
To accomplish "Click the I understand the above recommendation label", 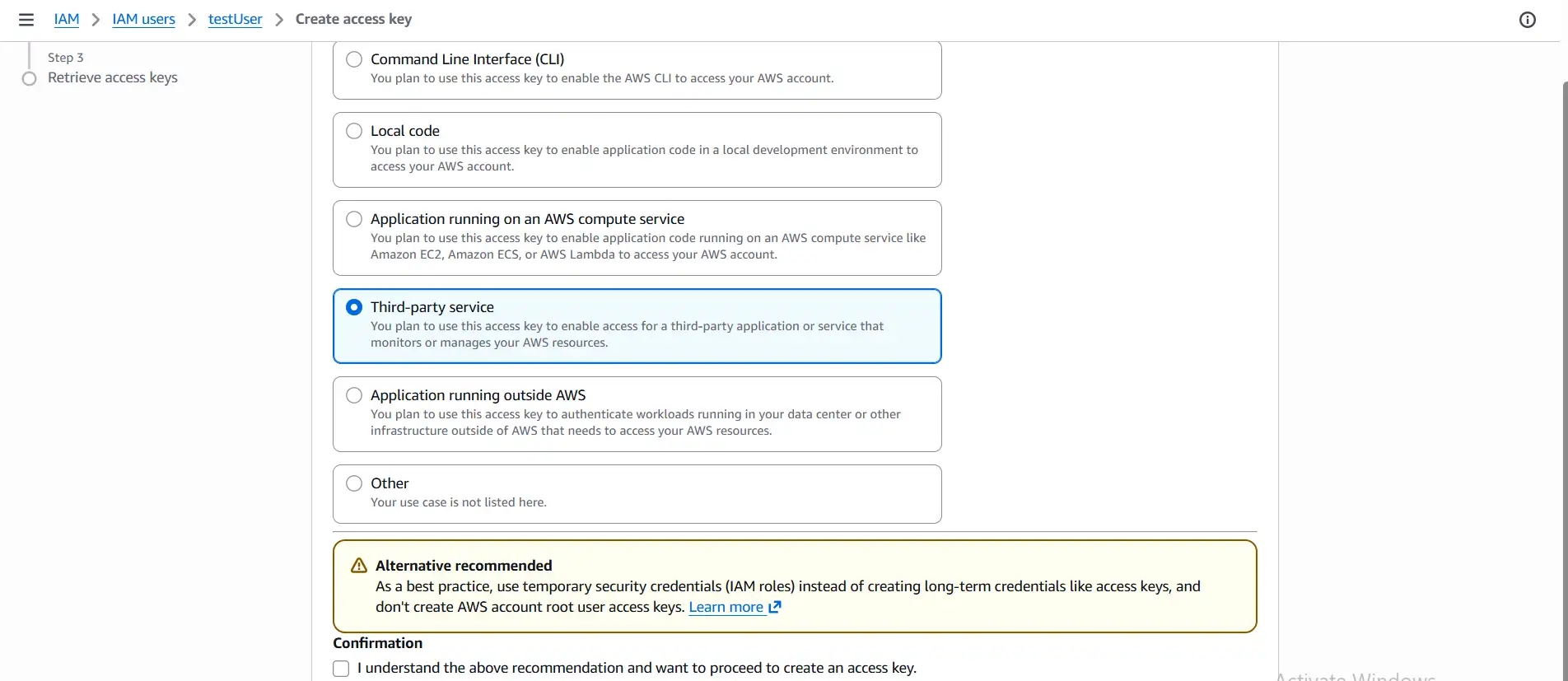I will (x=637, y=668).
